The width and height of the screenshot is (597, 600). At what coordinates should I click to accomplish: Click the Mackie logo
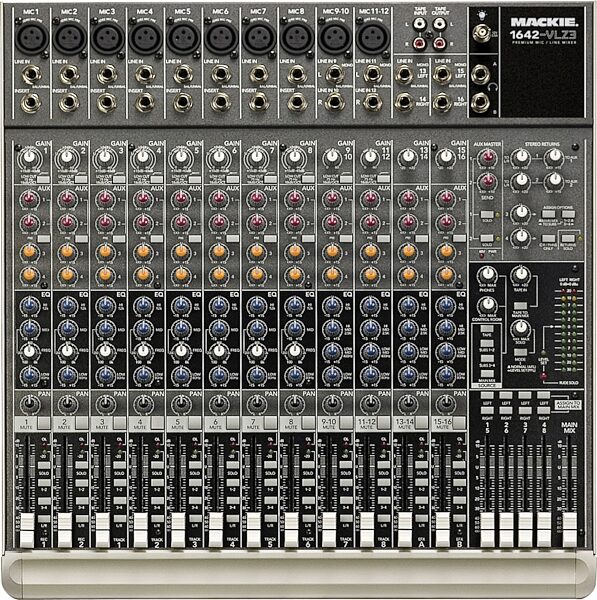(x=543, y=22)
